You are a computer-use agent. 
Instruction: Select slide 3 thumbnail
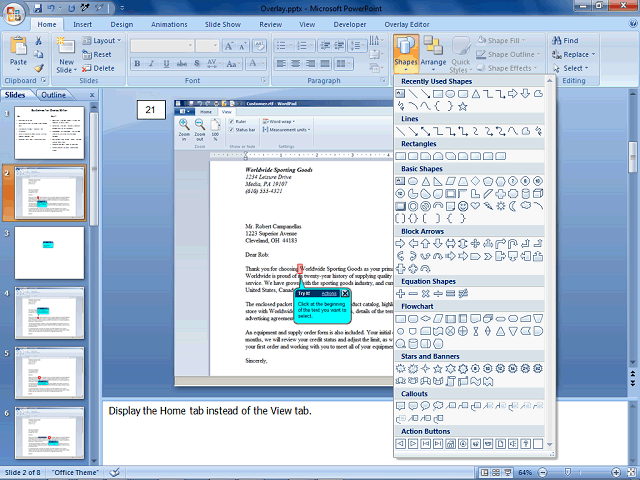tap(49, 253)
